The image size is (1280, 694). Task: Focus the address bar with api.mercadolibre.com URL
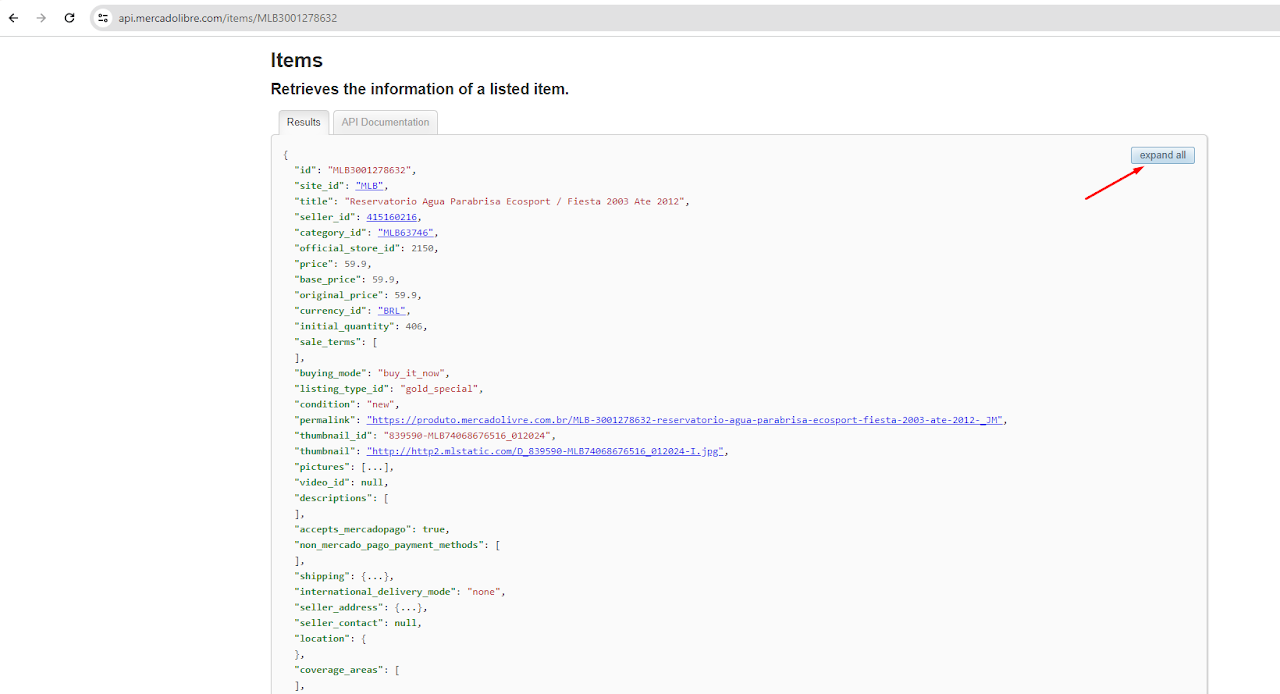tap(228, 18)
